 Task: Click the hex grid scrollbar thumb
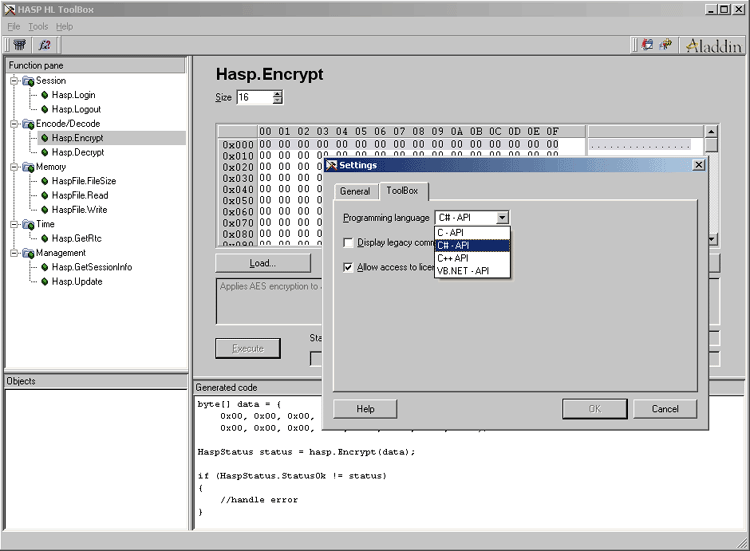[x=711, y=145]
